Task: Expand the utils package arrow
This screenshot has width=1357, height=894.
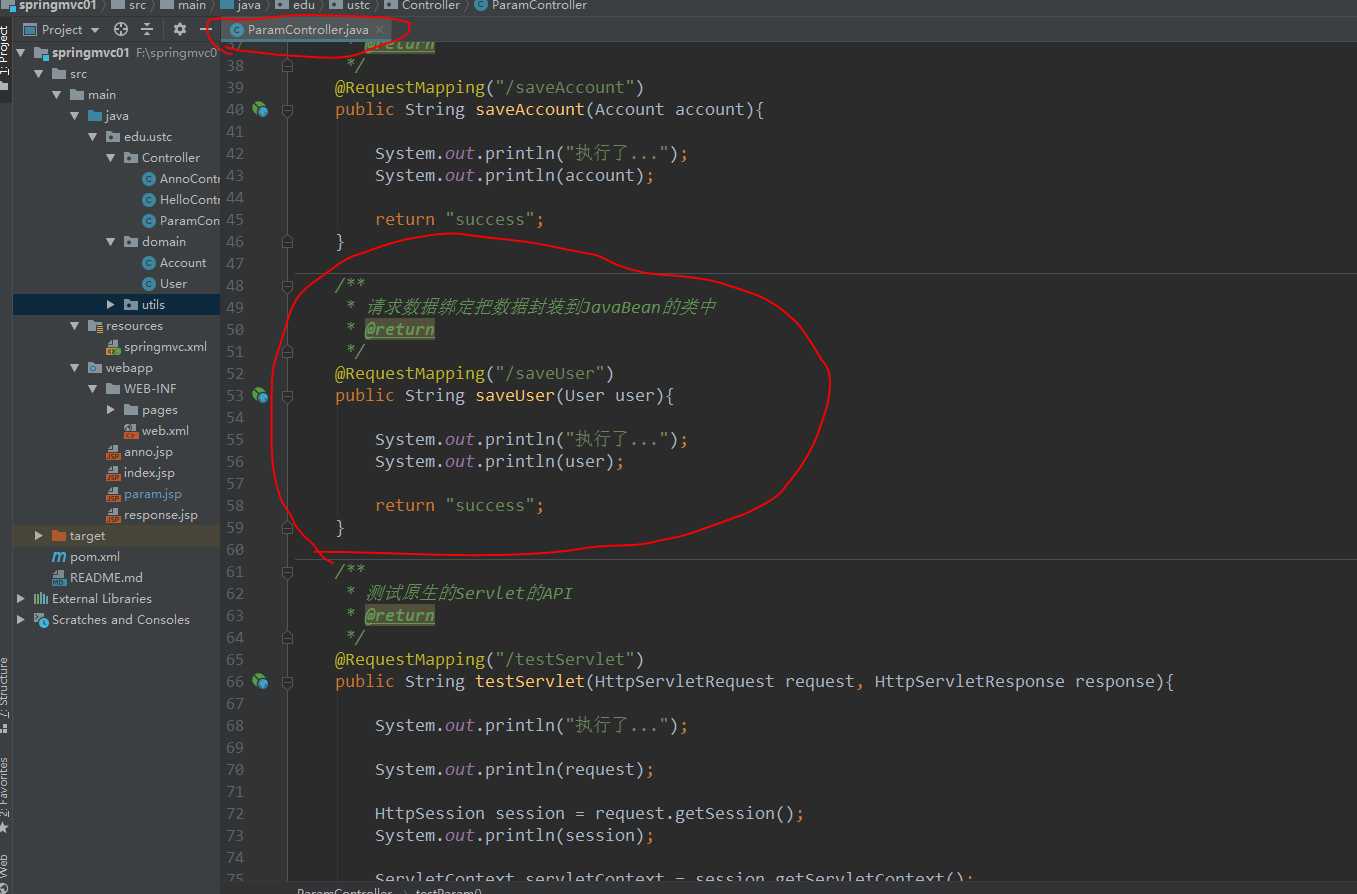Action: [x=110, y=305]
